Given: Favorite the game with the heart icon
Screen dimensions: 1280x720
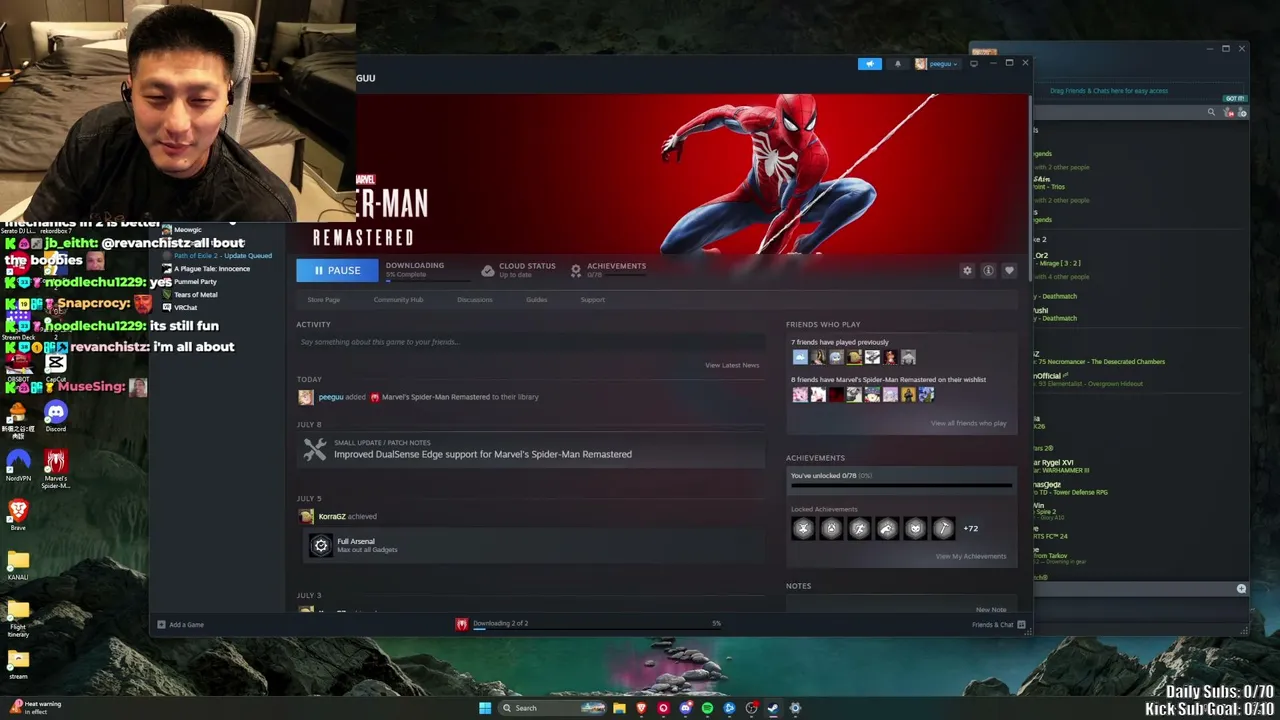Looking at the screenshot, I should coord(1009,271).
